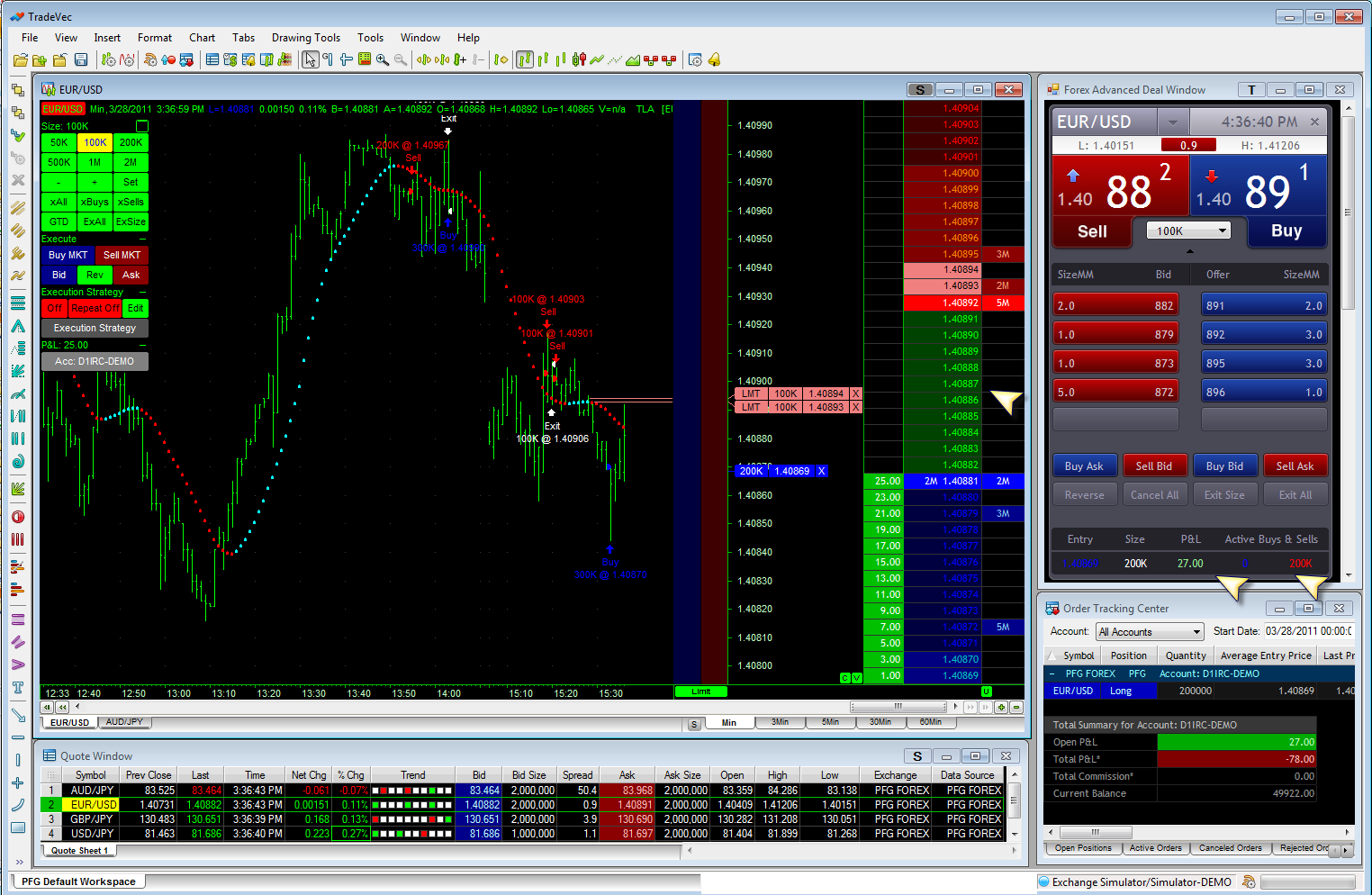The width and height of the screenshot is (1372, 895).
Task: Click the Exit All button in deal window
Action: click(1295, 494)
